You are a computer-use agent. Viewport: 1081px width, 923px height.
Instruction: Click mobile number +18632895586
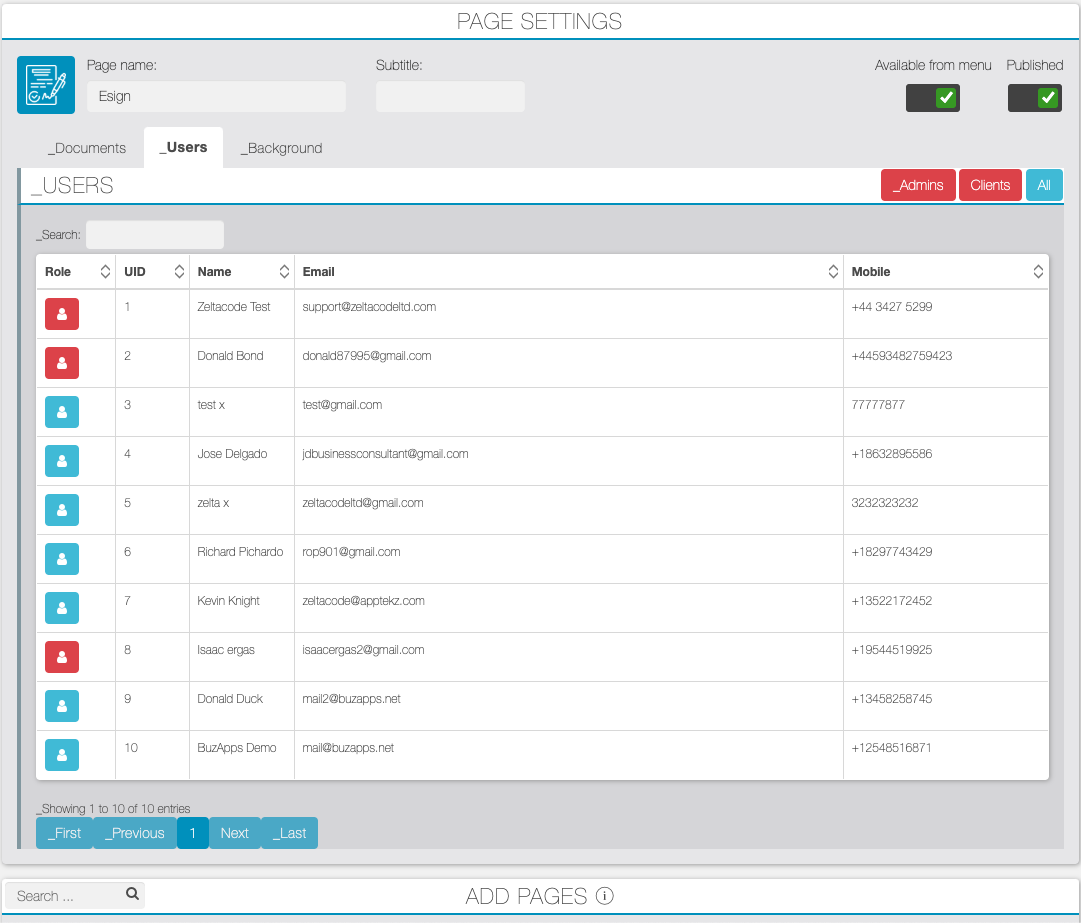(x=891, y=454)
